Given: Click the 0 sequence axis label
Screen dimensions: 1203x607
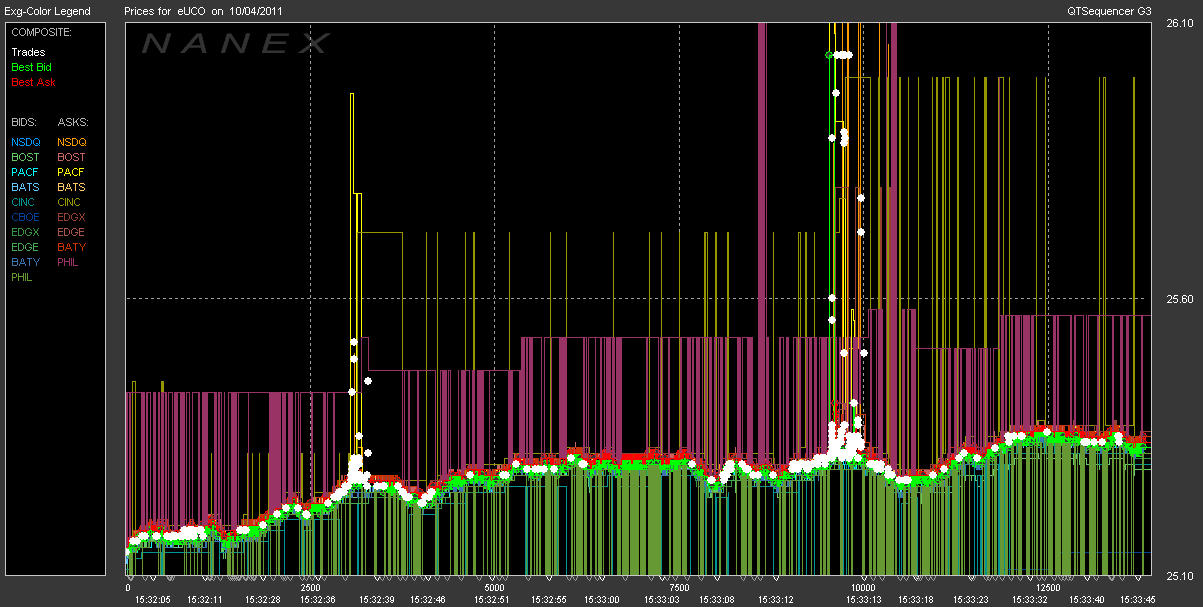Looking at the screenshot, I should 128,588.
